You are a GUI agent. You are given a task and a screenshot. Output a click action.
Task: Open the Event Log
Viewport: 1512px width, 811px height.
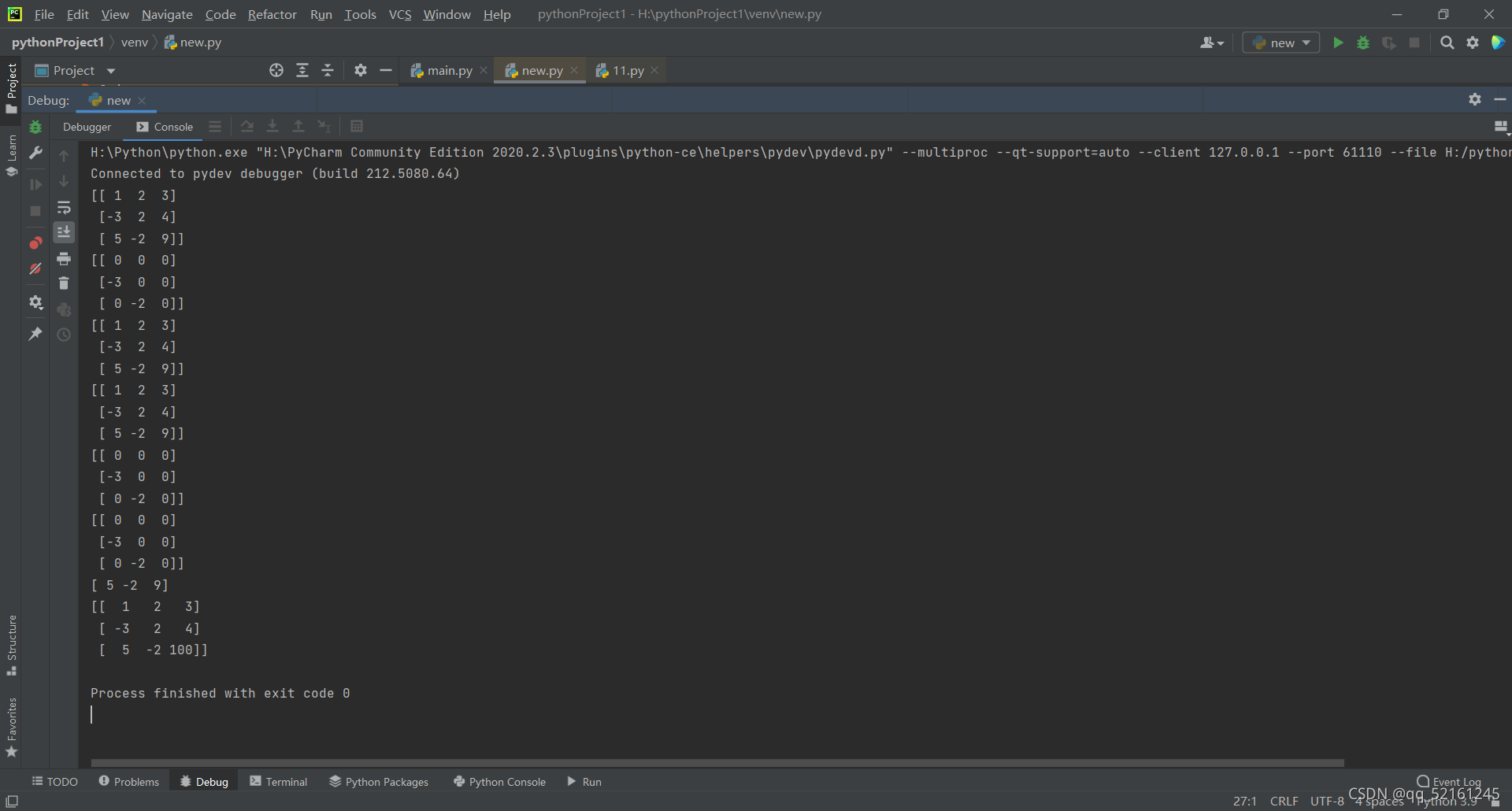1453,781
